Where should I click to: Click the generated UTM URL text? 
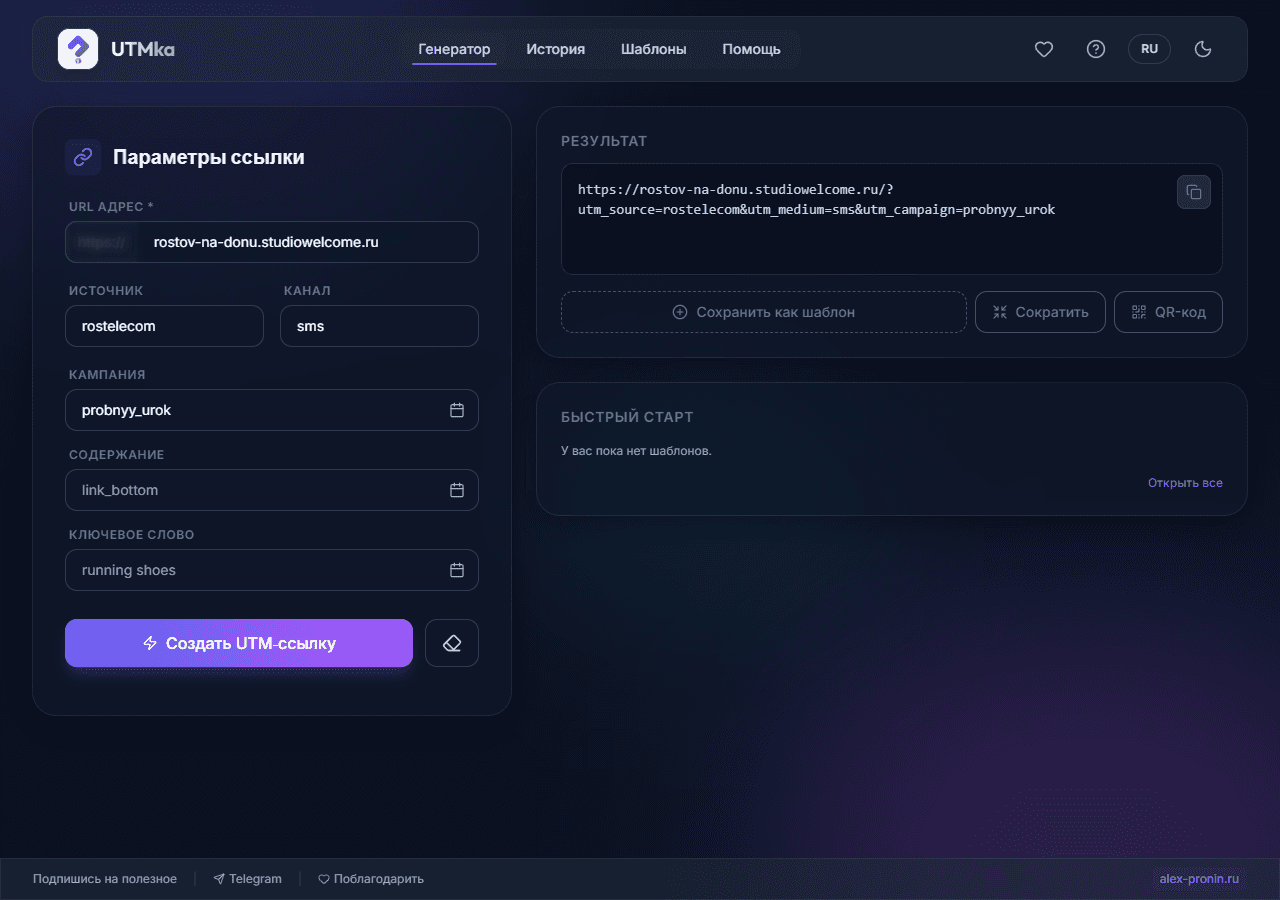point(816,200)
